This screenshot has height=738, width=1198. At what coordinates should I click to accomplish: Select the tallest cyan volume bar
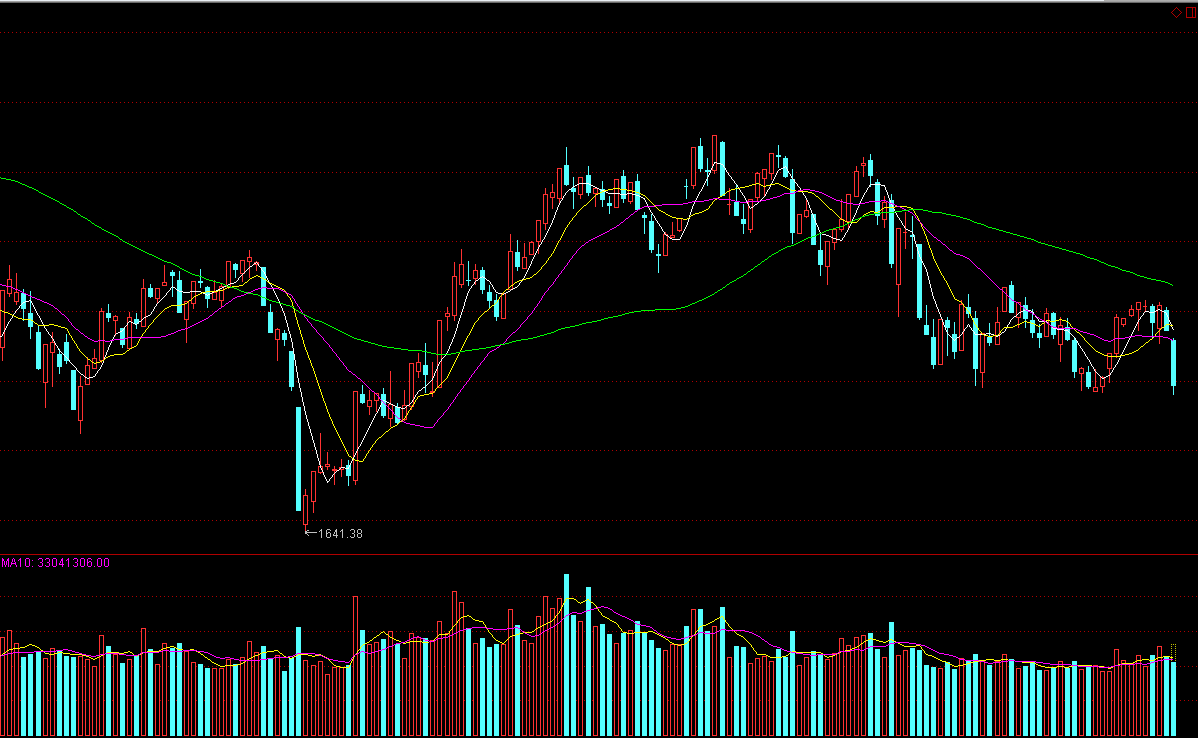point(567,655)
